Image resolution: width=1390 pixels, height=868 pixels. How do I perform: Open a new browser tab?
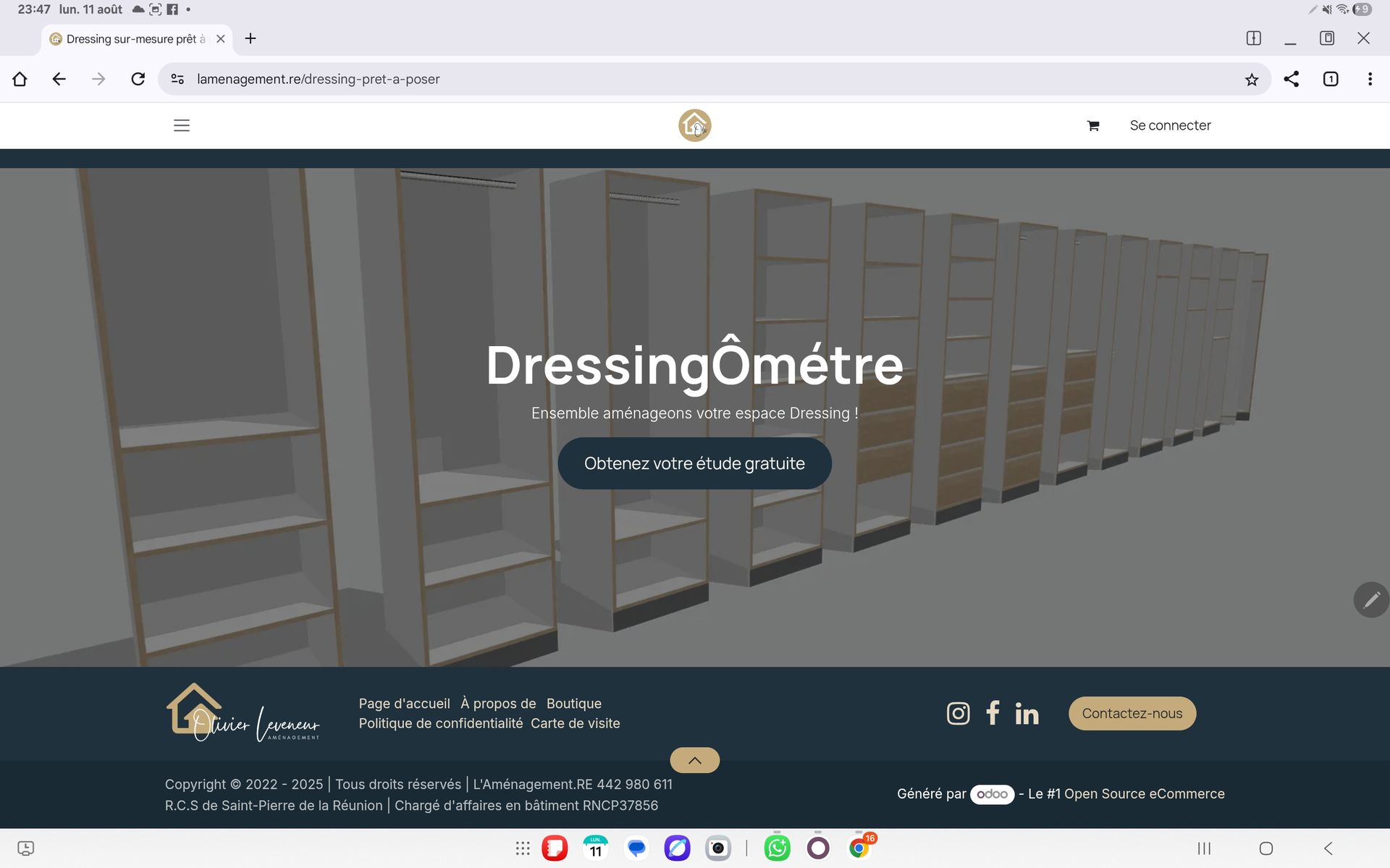tap(250, 38)
